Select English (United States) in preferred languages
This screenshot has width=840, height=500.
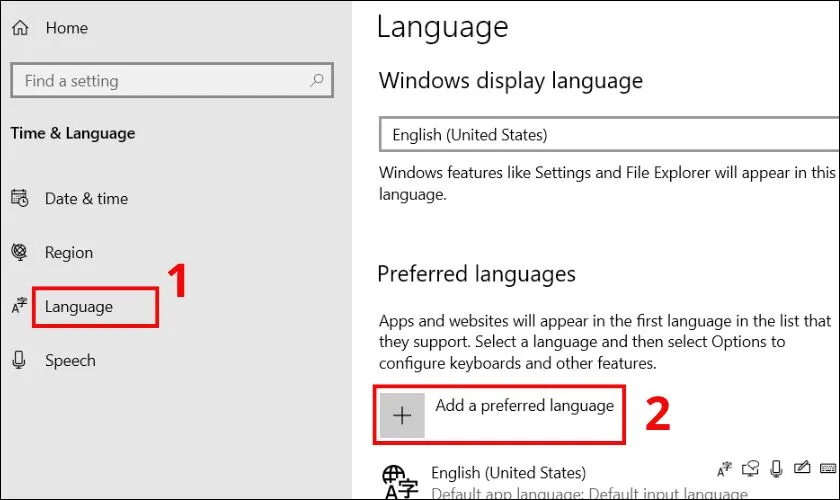(508, 472)
